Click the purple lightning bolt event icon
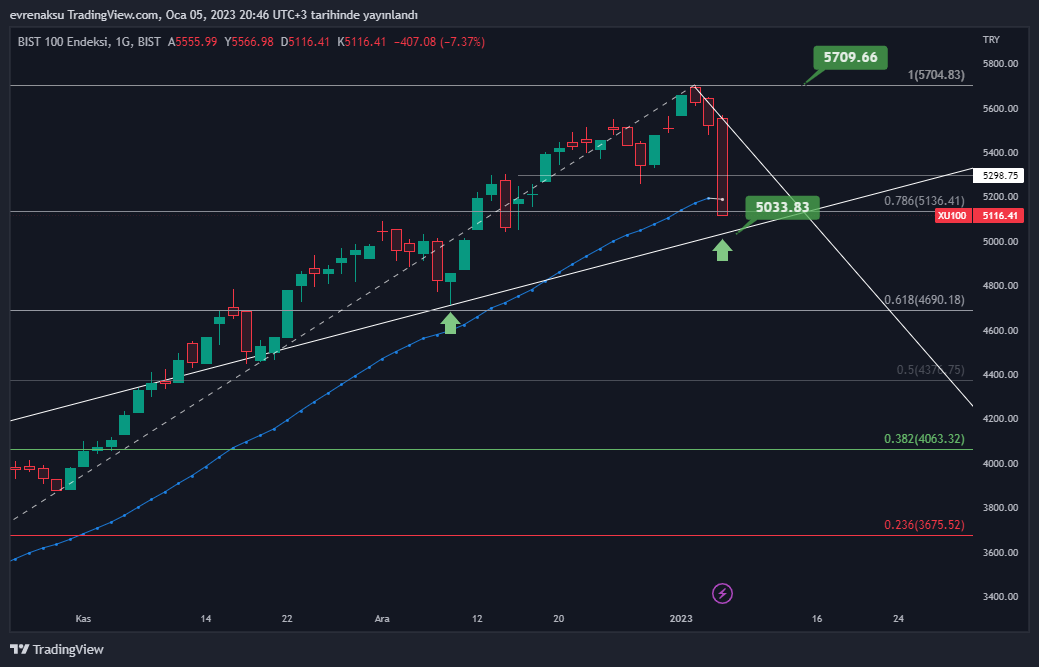The image size is (1039, 667). pos(722,593)
